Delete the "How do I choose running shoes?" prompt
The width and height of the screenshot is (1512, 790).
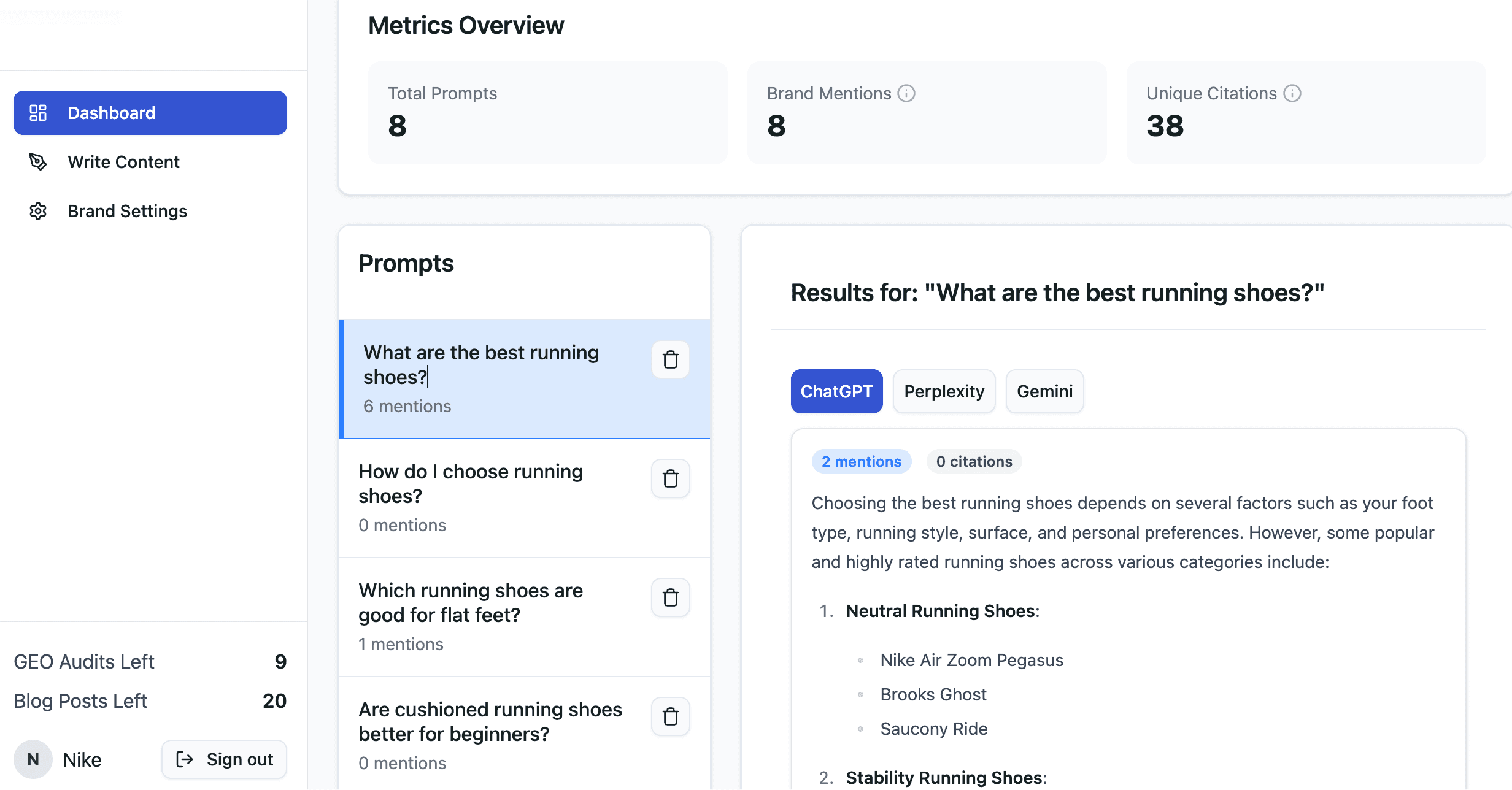tap(671, 478)
